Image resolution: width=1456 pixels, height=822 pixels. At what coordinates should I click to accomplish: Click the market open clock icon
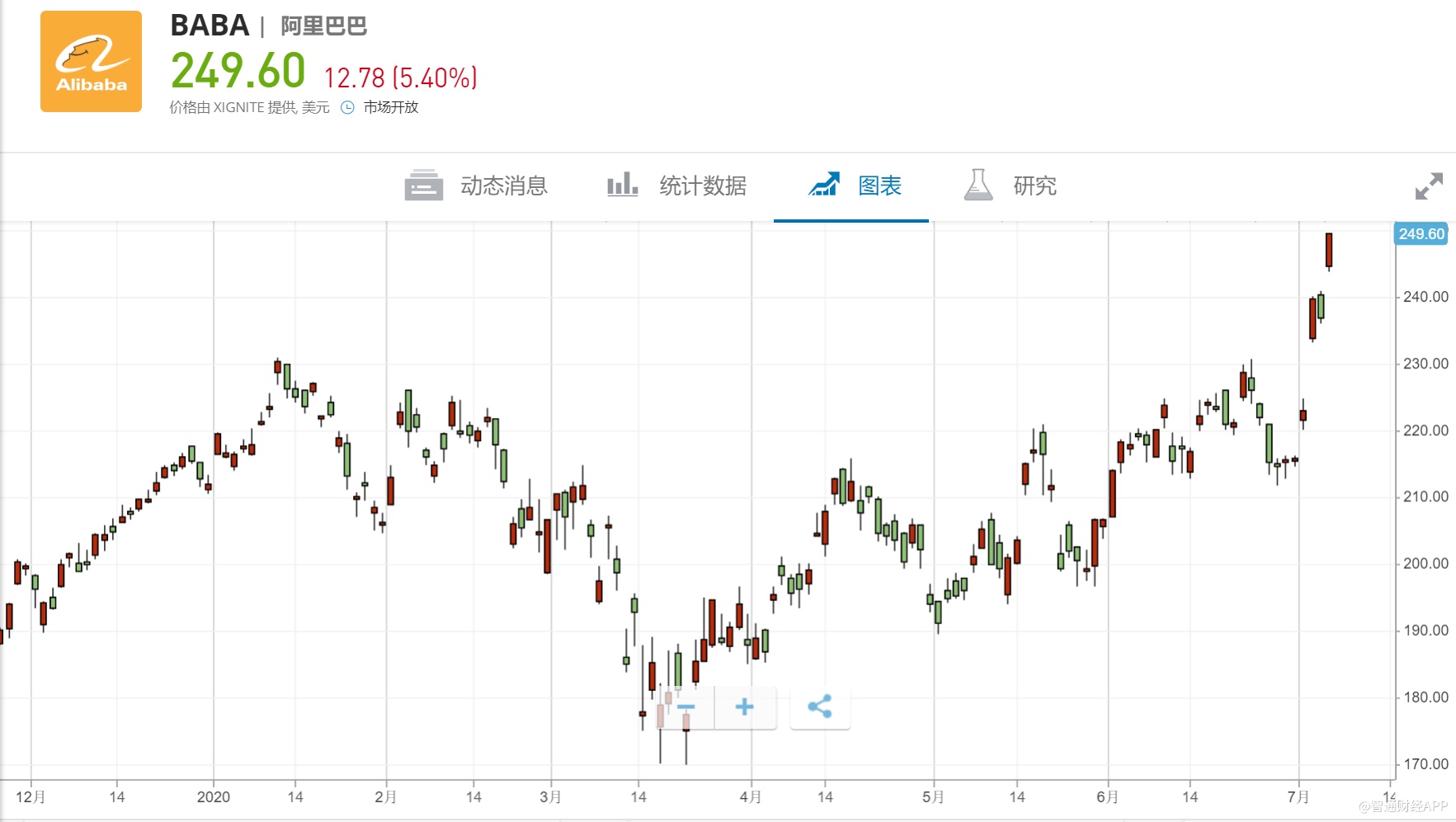click(347, 107)
